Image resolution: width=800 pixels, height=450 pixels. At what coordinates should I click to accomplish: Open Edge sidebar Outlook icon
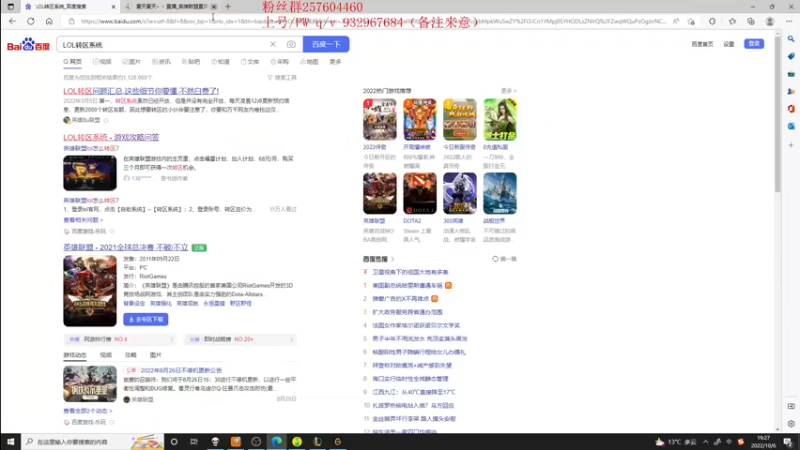pyautogui.click(x=791, y=126)
